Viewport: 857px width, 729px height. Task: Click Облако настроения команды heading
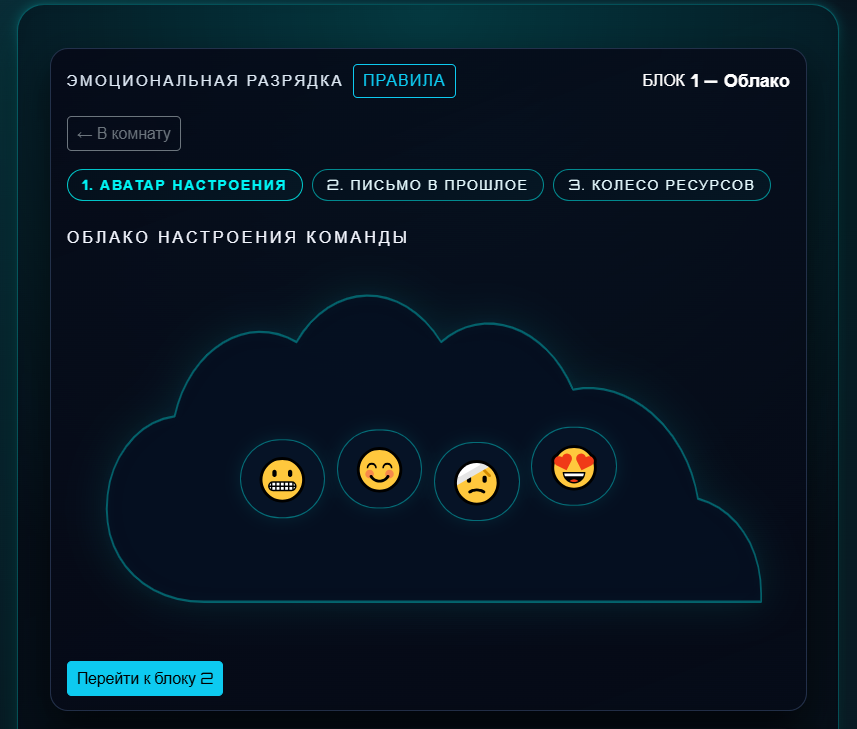(x=237, y=237)
